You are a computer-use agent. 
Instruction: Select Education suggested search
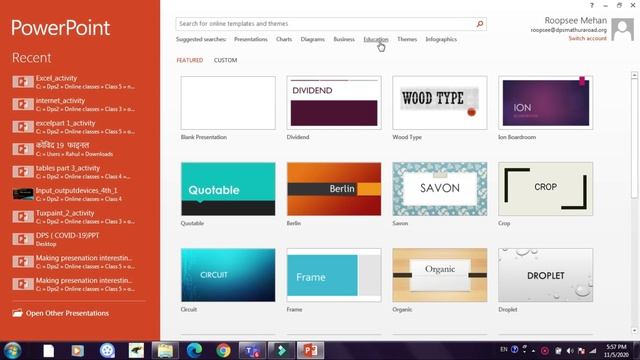(x=376, y=39)
